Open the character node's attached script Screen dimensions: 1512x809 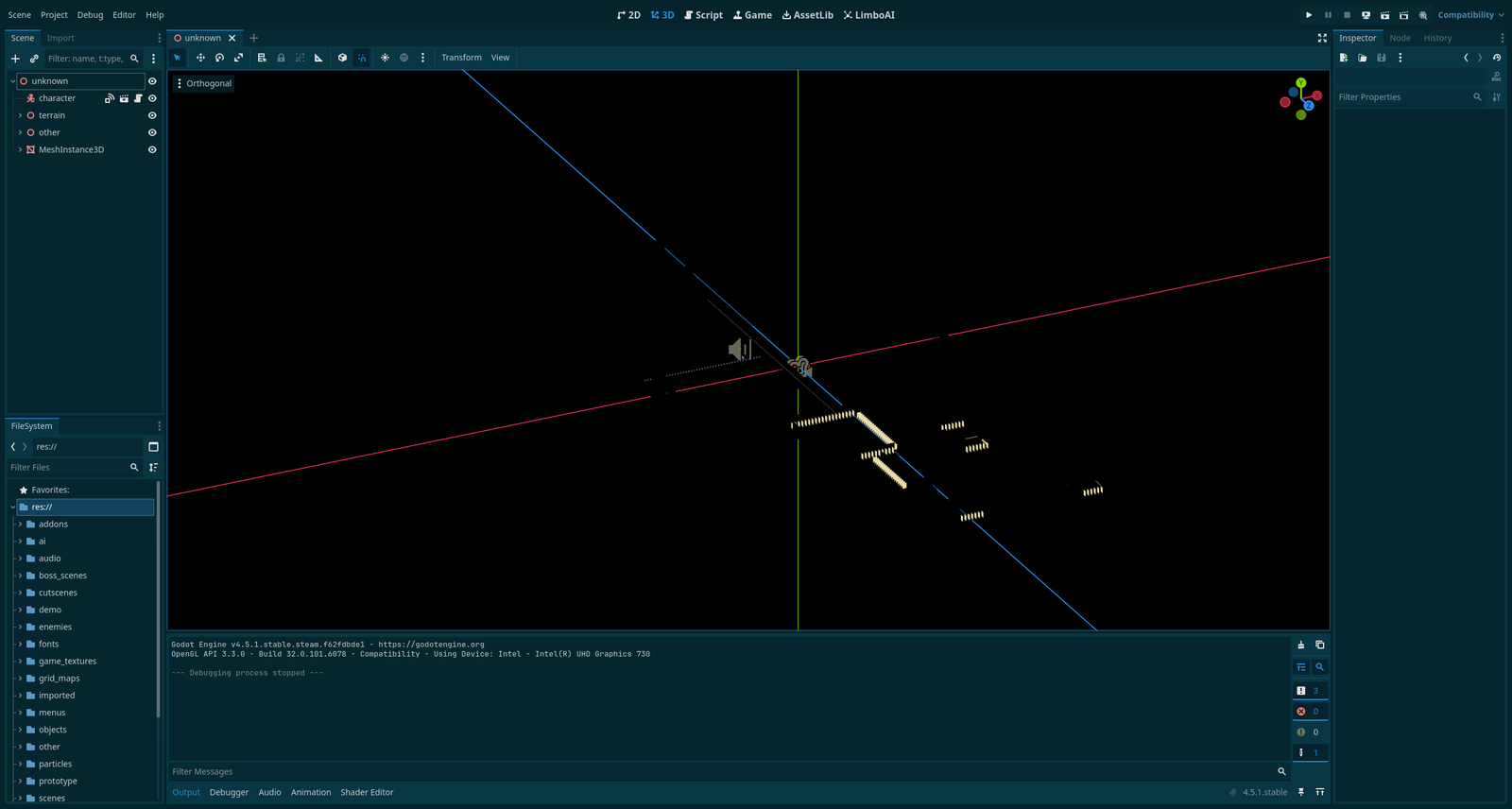pyautogui.click(x=138, y=98)
